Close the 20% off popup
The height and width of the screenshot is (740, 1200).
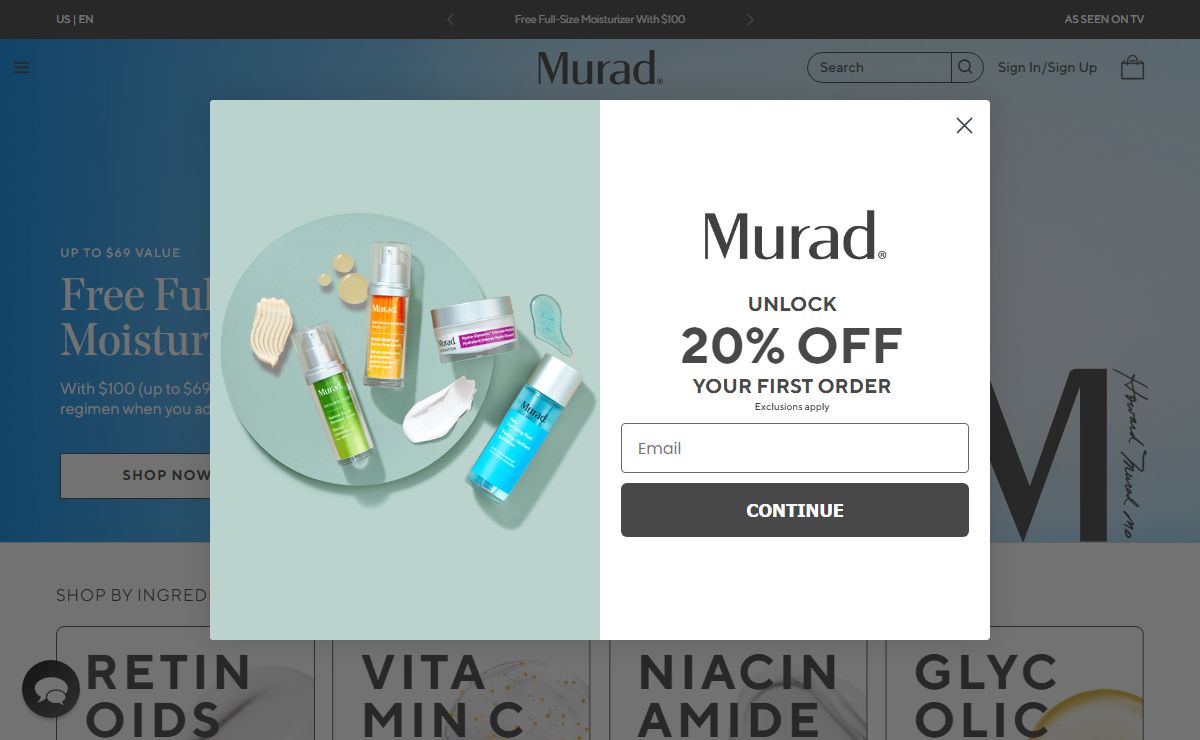click(964, 125)
